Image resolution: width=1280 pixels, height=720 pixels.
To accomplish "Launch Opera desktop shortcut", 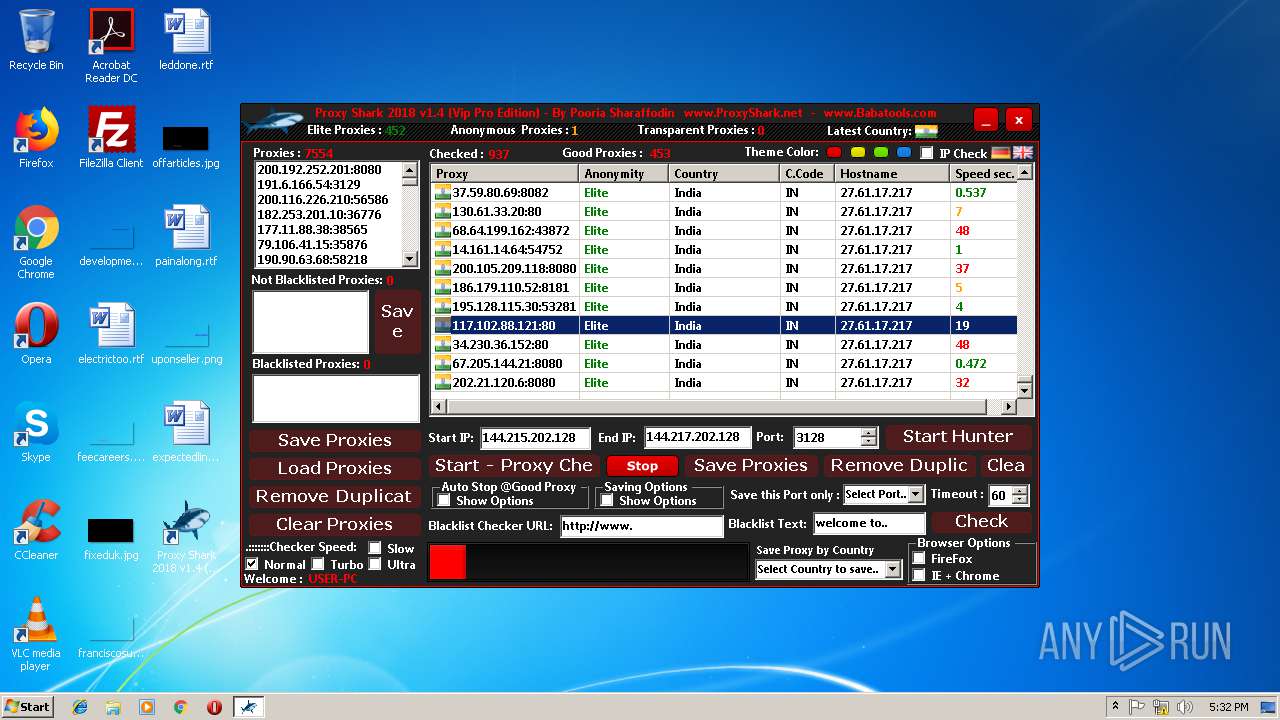I will [x=36, y=334].
